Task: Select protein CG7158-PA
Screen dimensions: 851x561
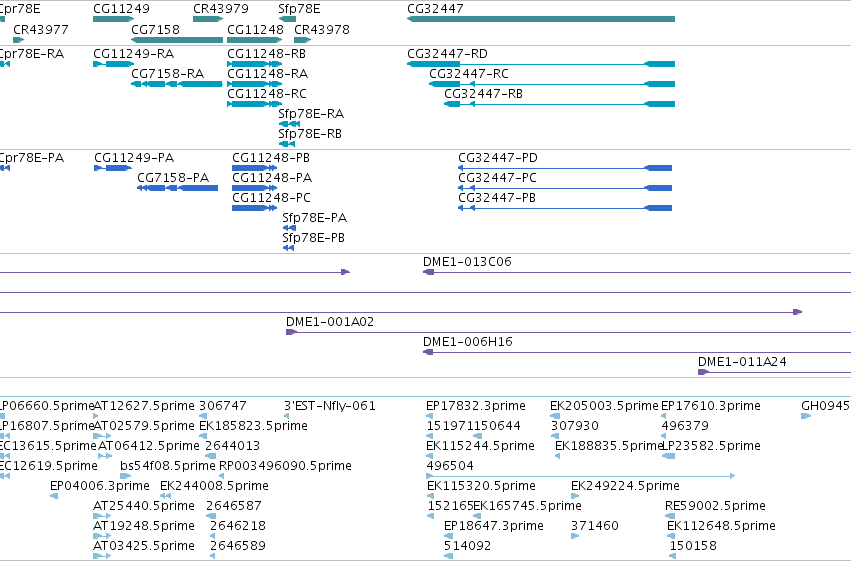Action: tap(177, 188)
